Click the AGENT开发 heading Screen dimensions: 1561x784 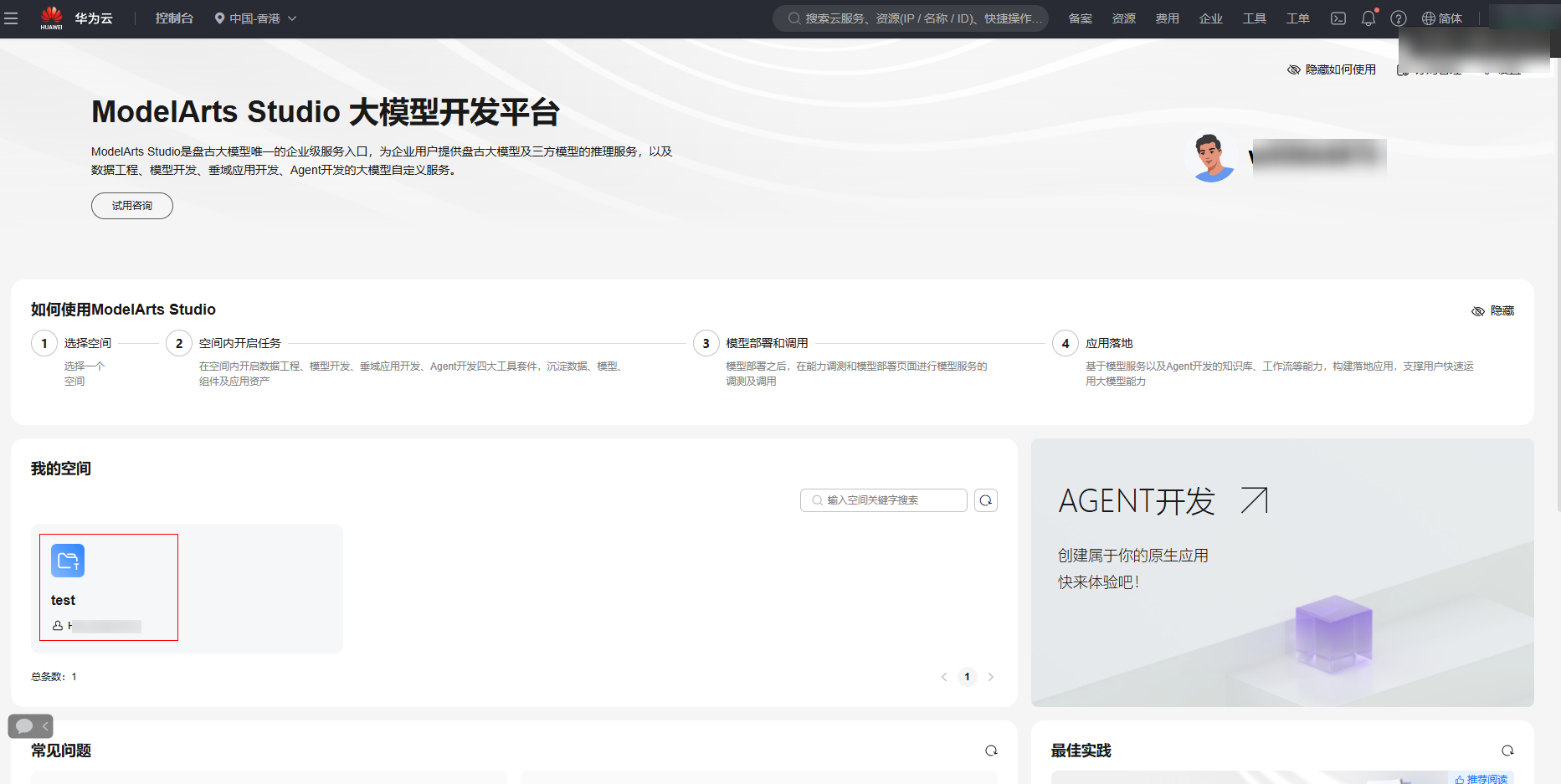coord(1137,501)
